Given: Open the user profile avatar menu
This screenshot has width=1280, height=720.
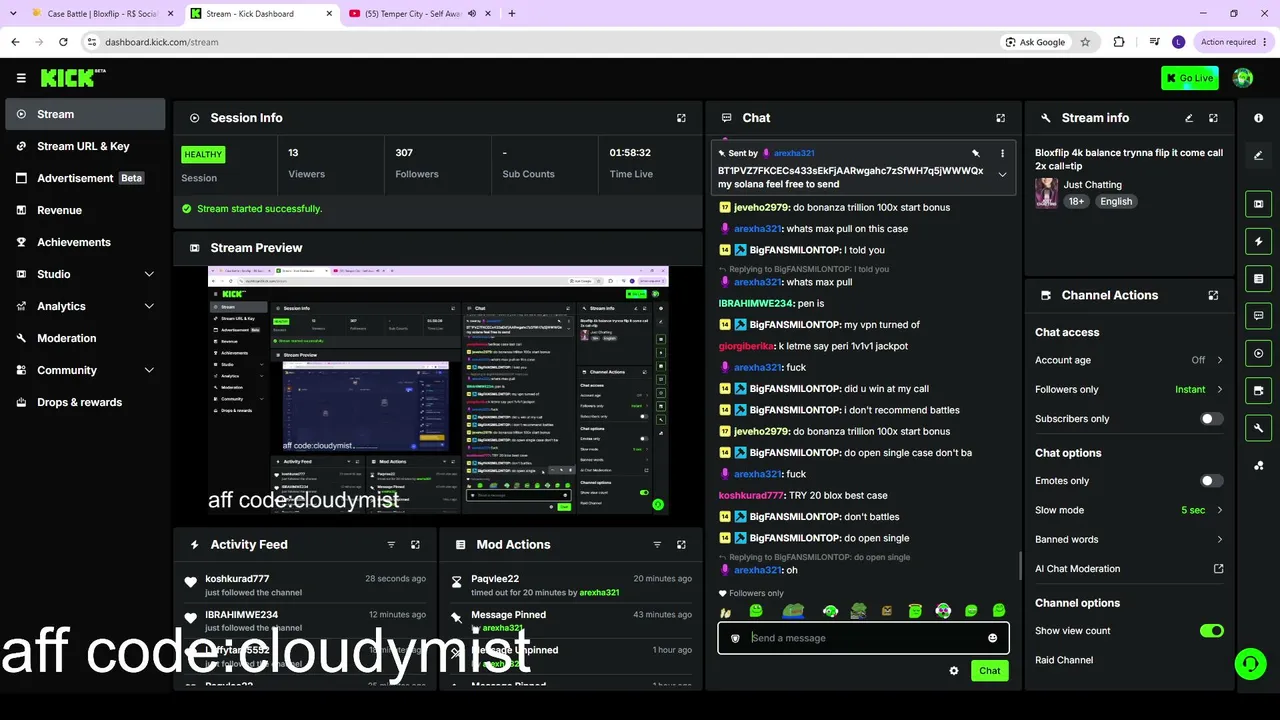Looking at the screenshot, I should (1243, 78).
